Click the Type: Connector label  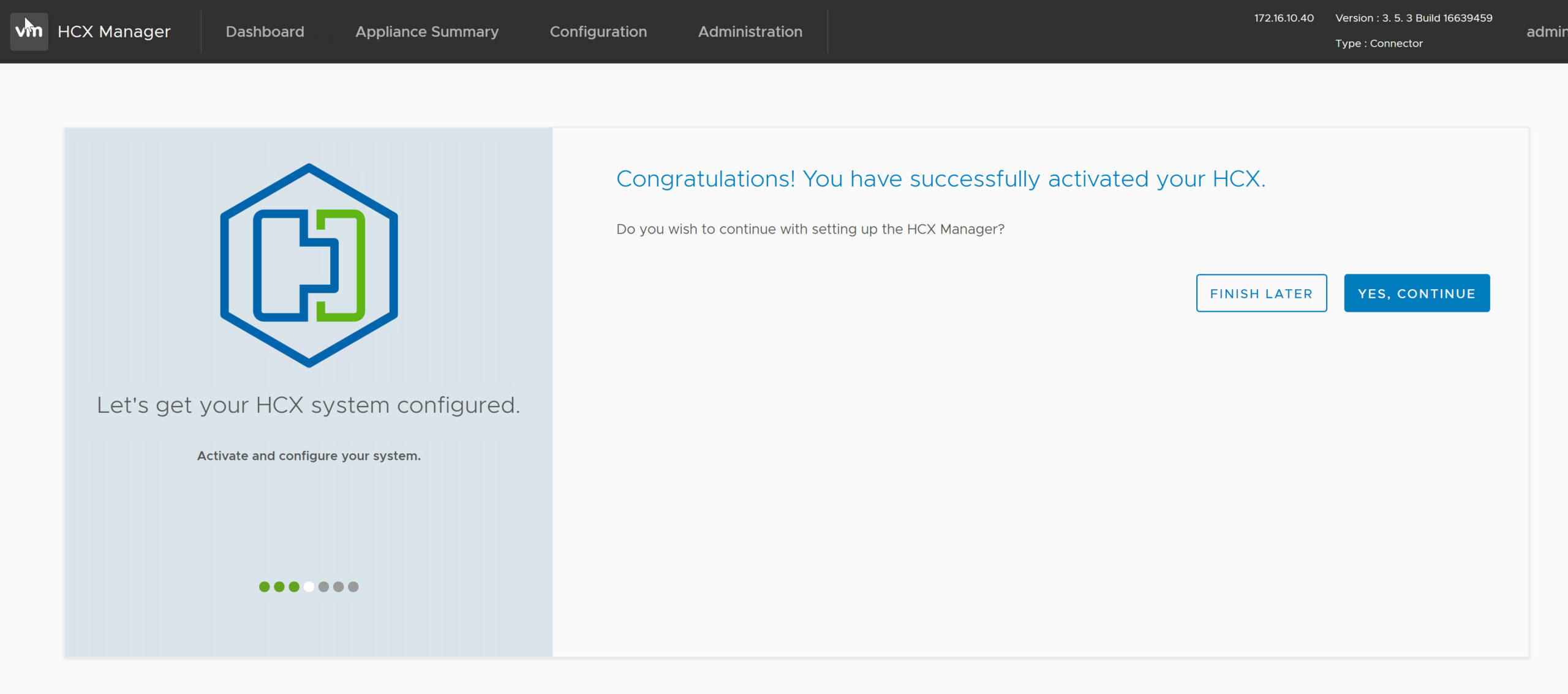point(1379,43)
